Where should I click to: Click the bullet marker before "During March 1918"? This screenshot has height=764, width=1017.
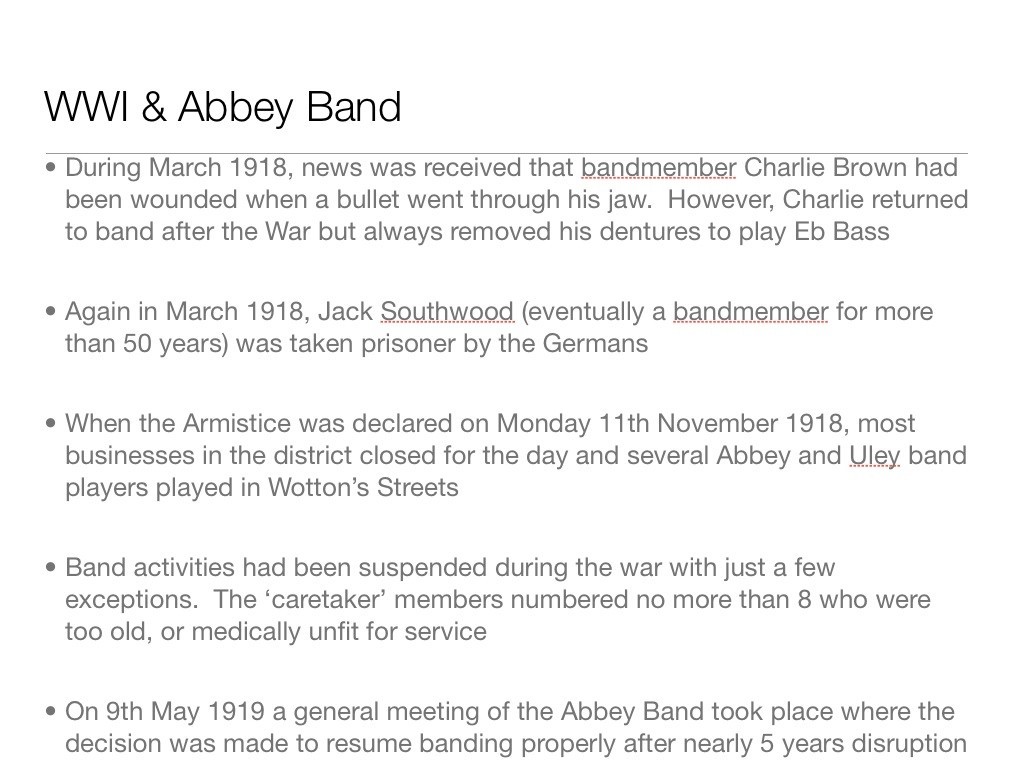pyautogui.click(x=51, y=168)
